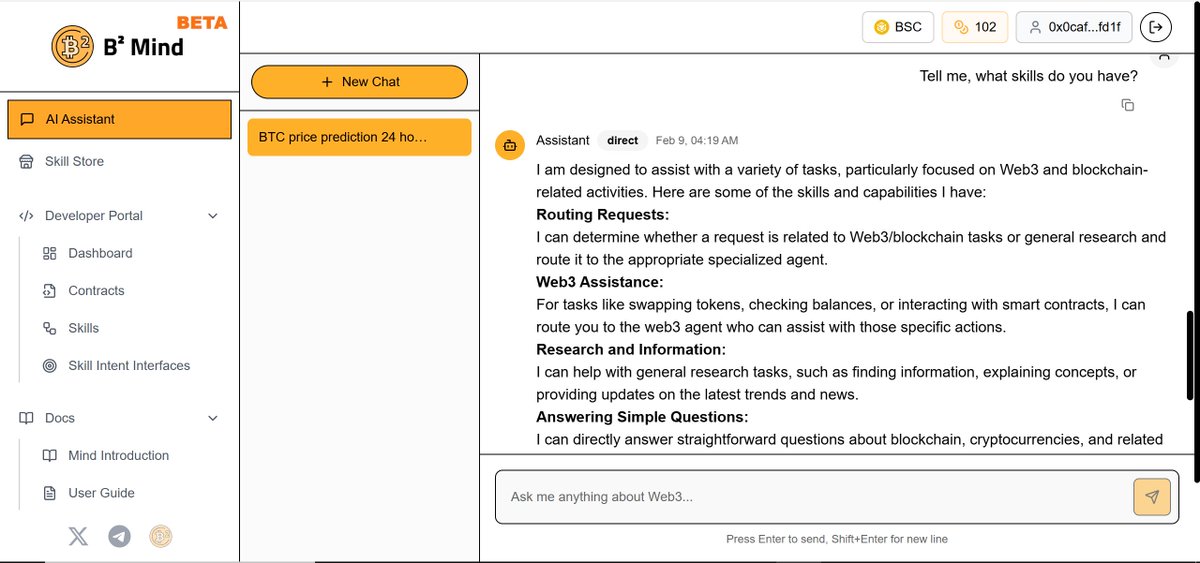This screenshot has height=563, width=1200.
Task: Click the Dashboard grid icon
Action: [50, 253]
